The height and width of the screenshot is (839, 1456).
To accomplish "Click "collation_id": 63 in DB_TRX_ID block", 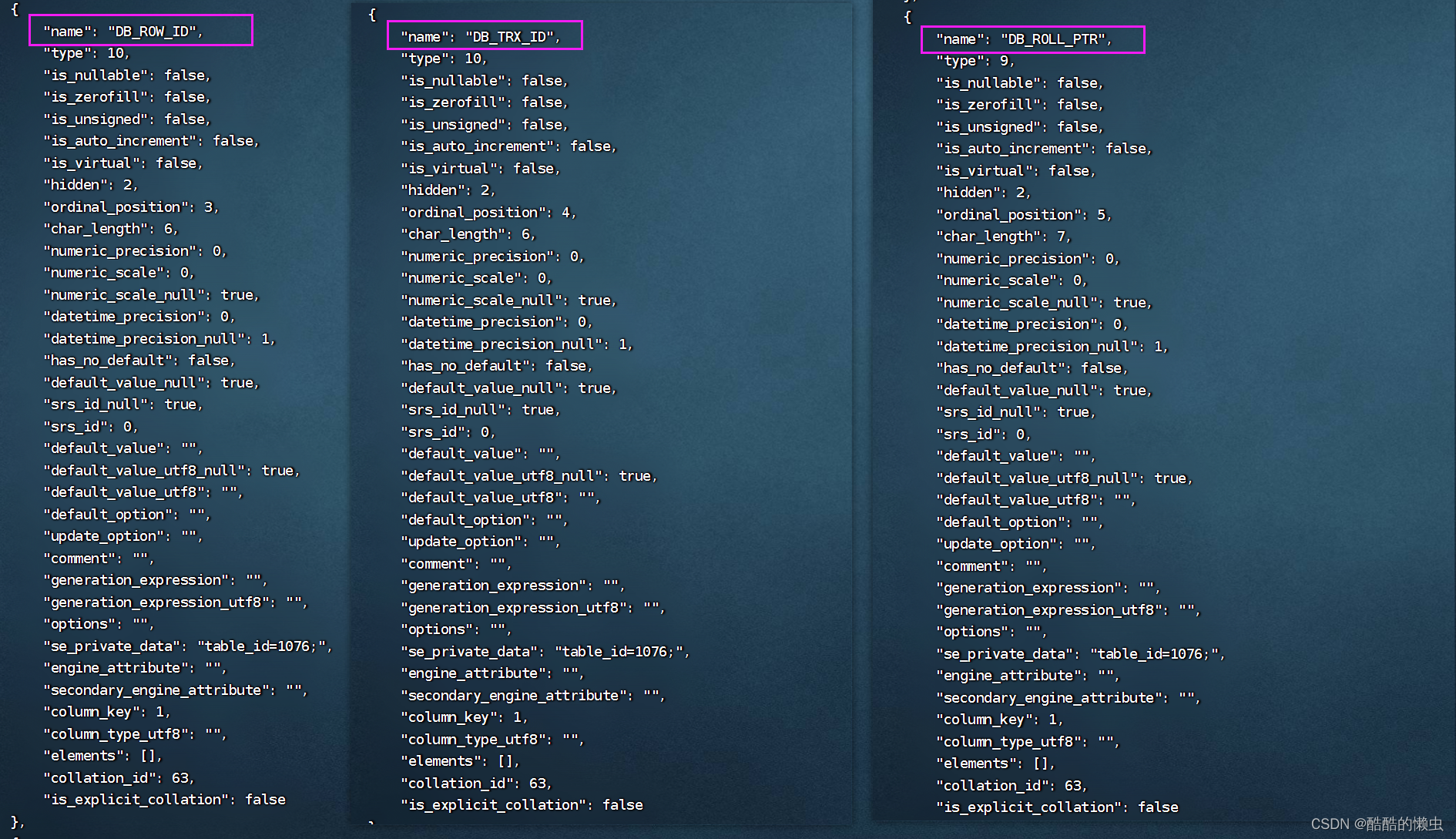I will point(476,784).
